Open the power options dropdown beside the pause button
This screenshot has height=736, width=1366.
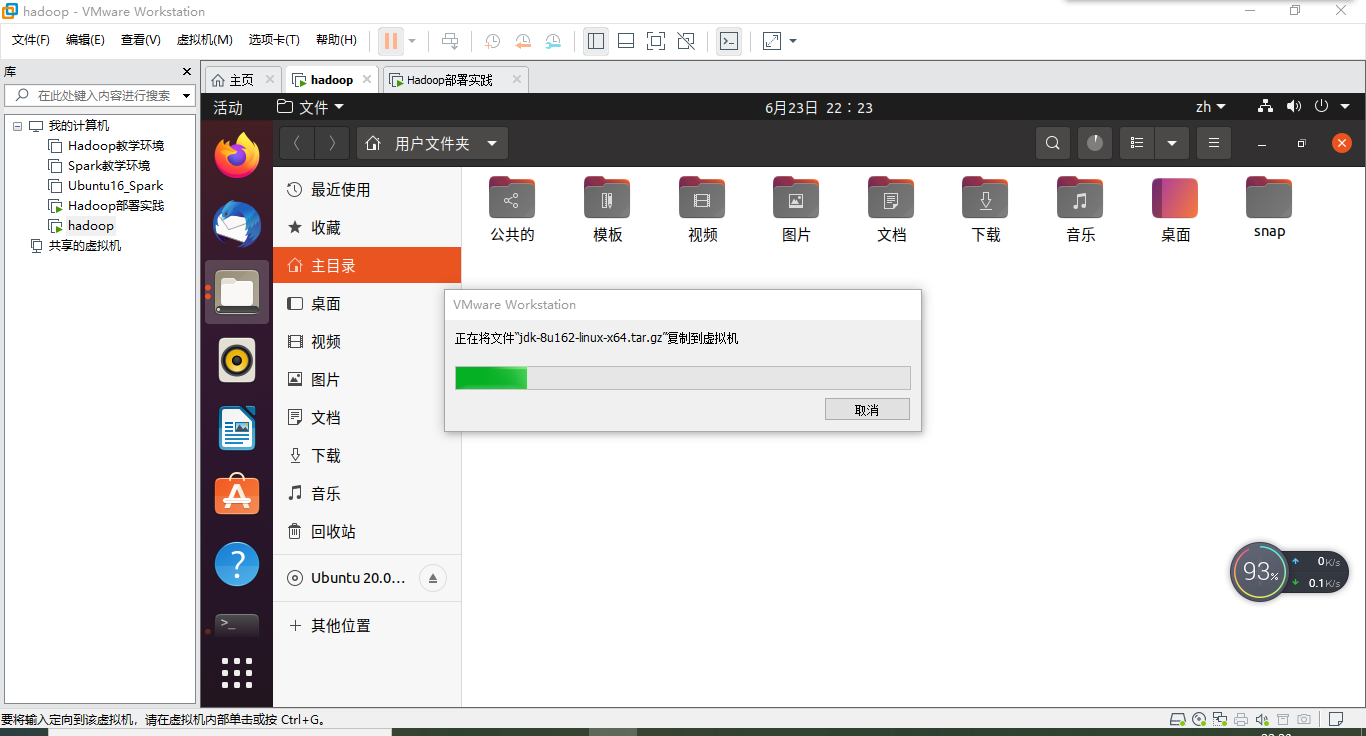pos(412,41)
